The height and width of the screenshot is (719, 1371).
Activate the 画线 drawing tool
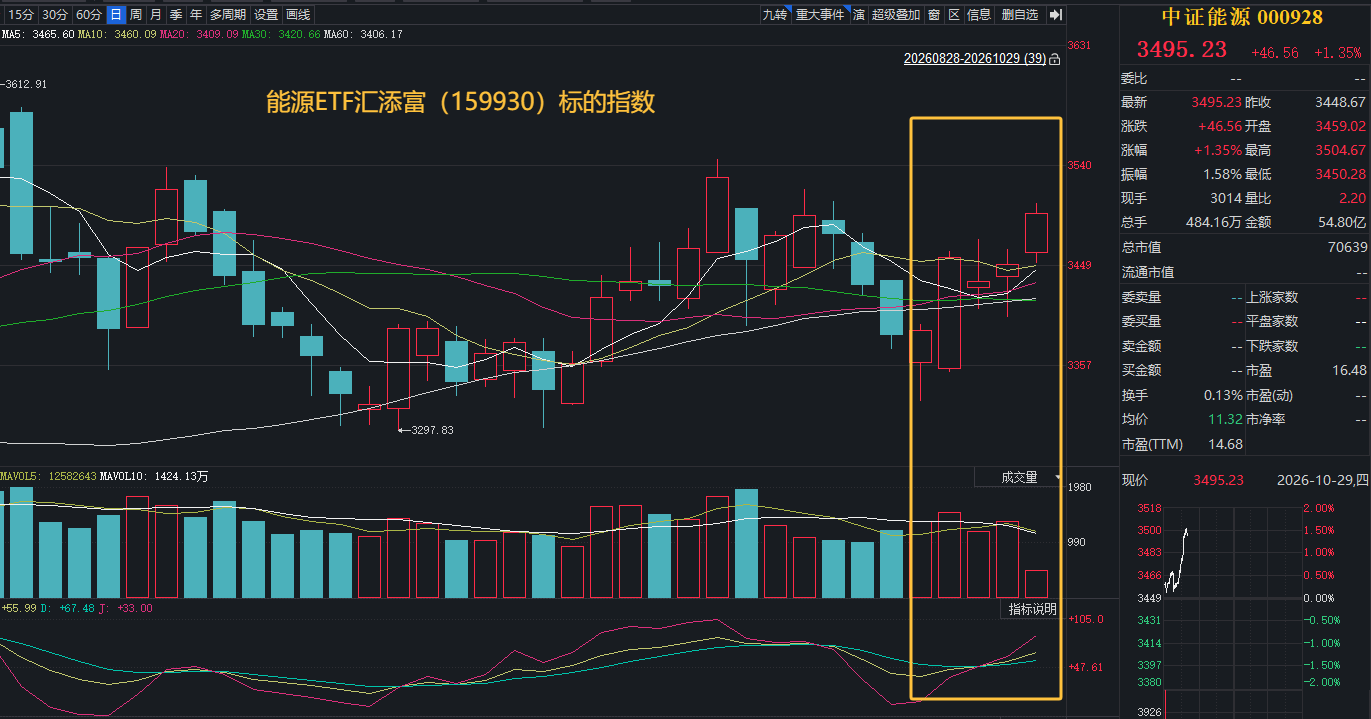pos(298,14)
